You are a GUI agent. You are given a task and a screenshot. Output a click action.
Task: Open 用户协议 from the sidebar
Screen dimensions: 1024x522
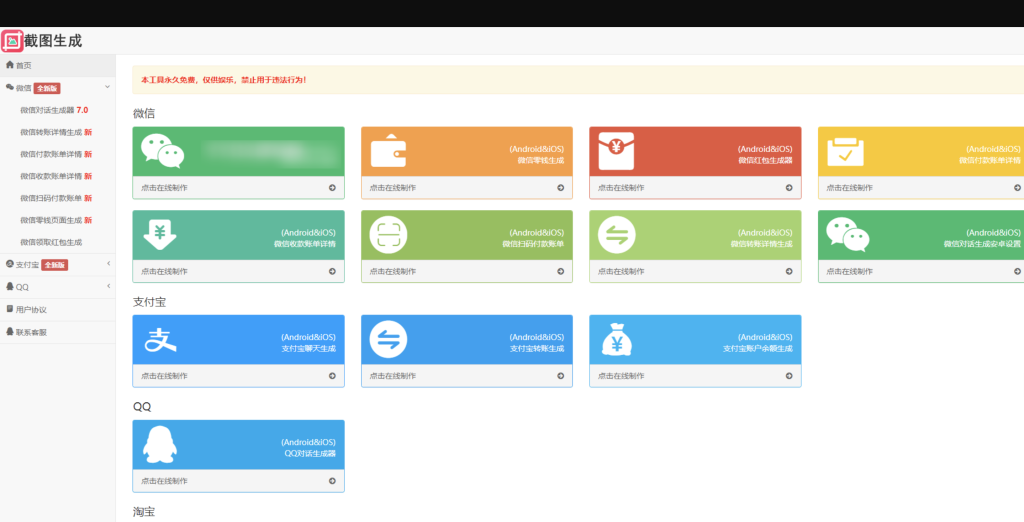(x=31, y=309)
